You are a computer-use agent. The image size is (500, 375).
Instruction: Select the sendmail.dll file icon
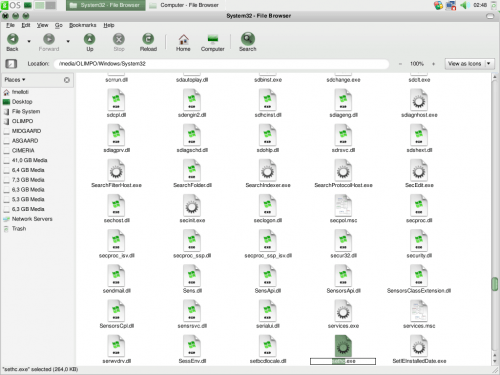pos(116,276)
